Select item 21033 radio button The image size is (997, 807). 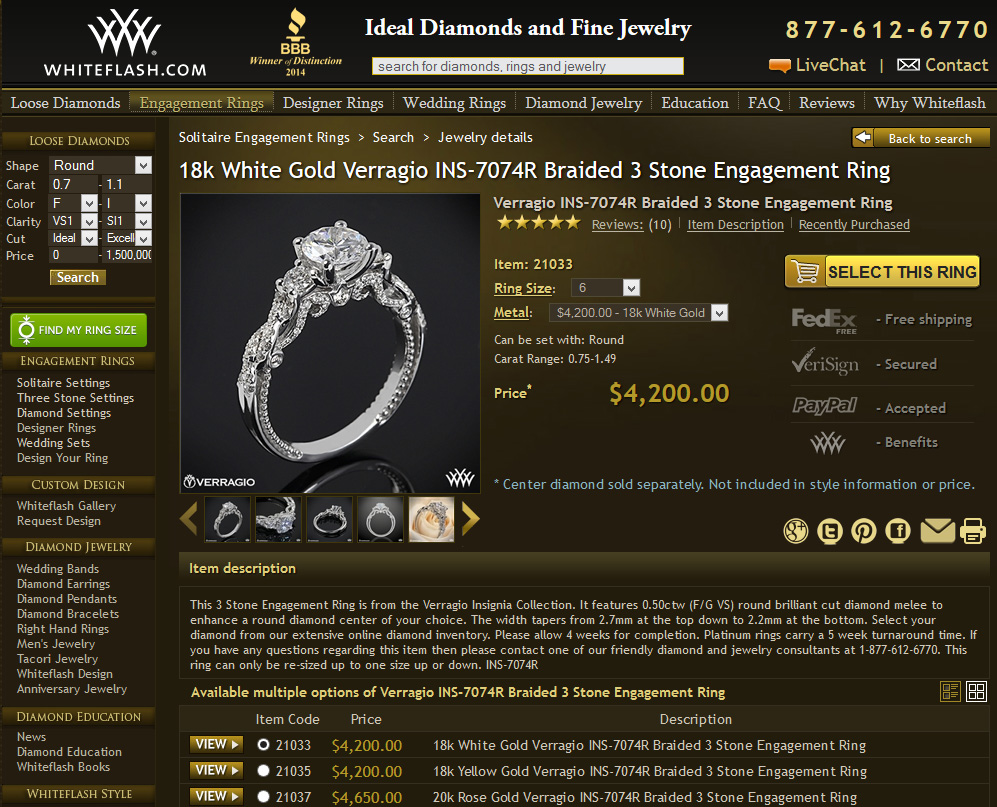click(263, 745)
